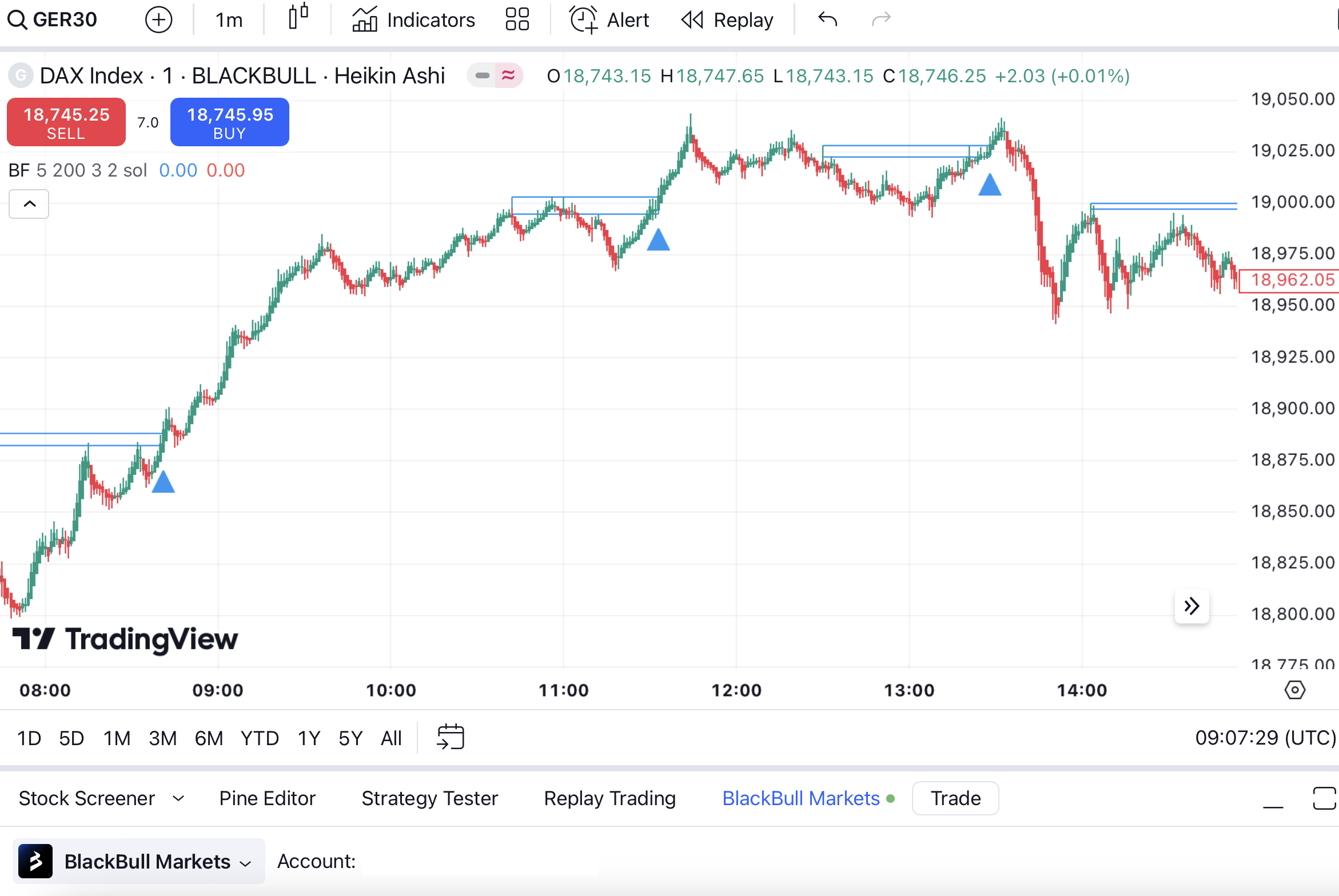Select the 1M date range
1339x896 pixels.
[x=117, y=738]
